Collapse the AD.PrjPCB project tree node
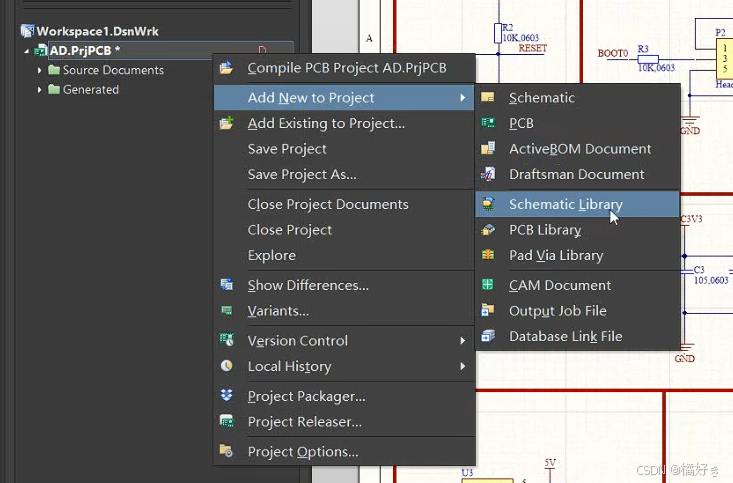This screenshot has height=483, width=733. (27, 51)
